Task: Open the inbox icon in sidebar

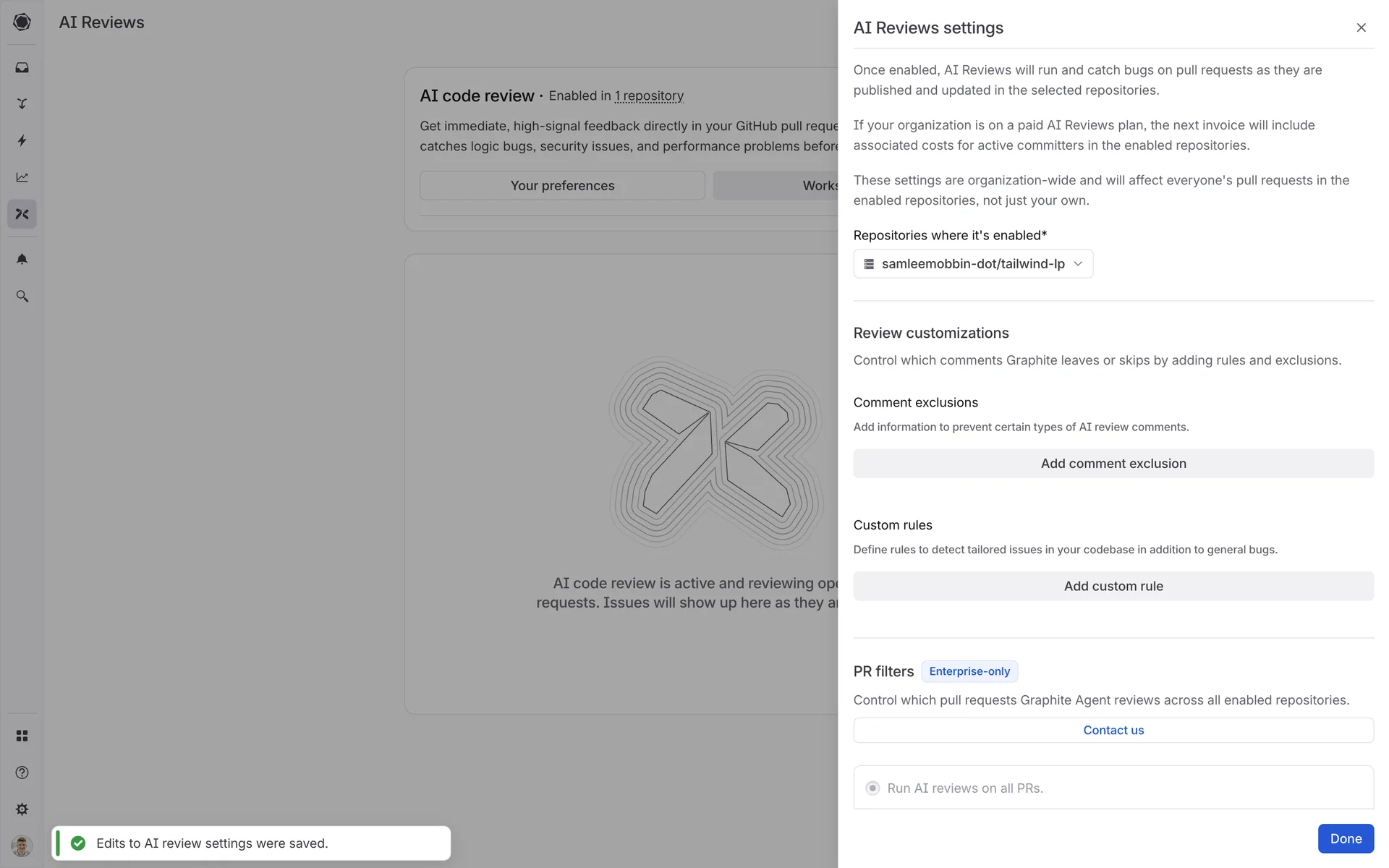Action: click(22, 67)
